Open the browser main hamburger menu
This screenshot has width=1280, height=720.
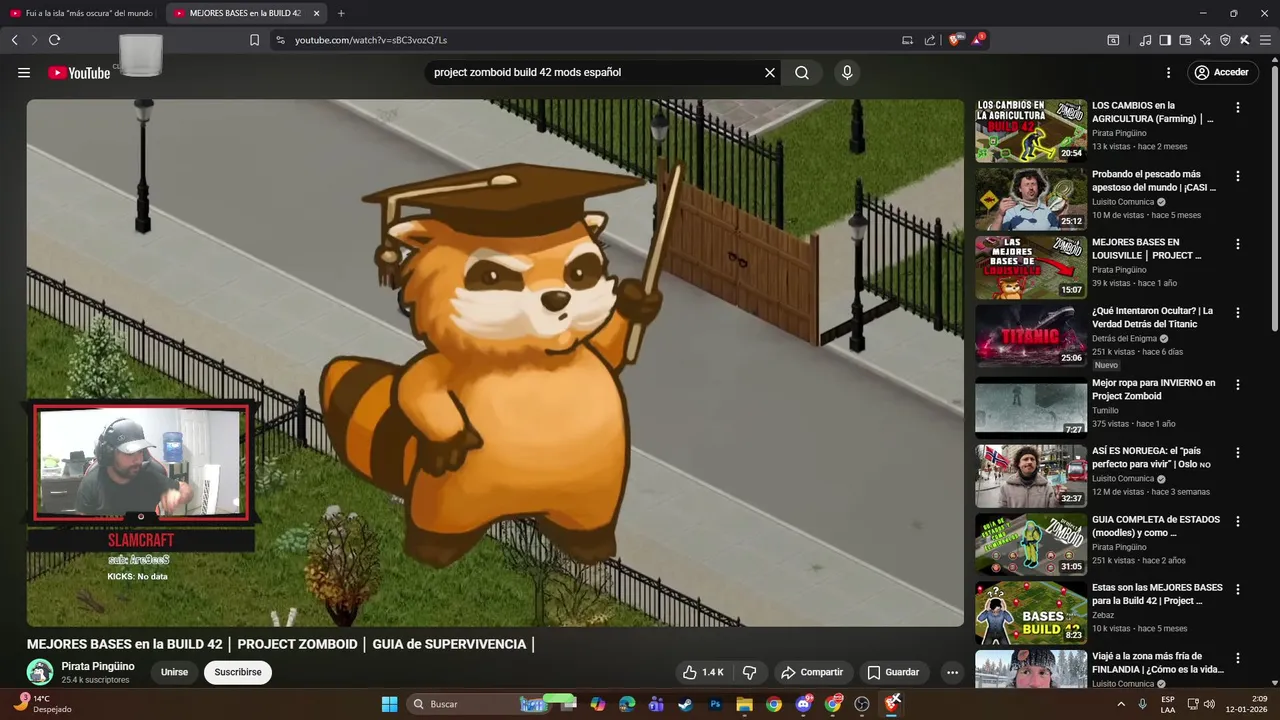(1264, 40)
